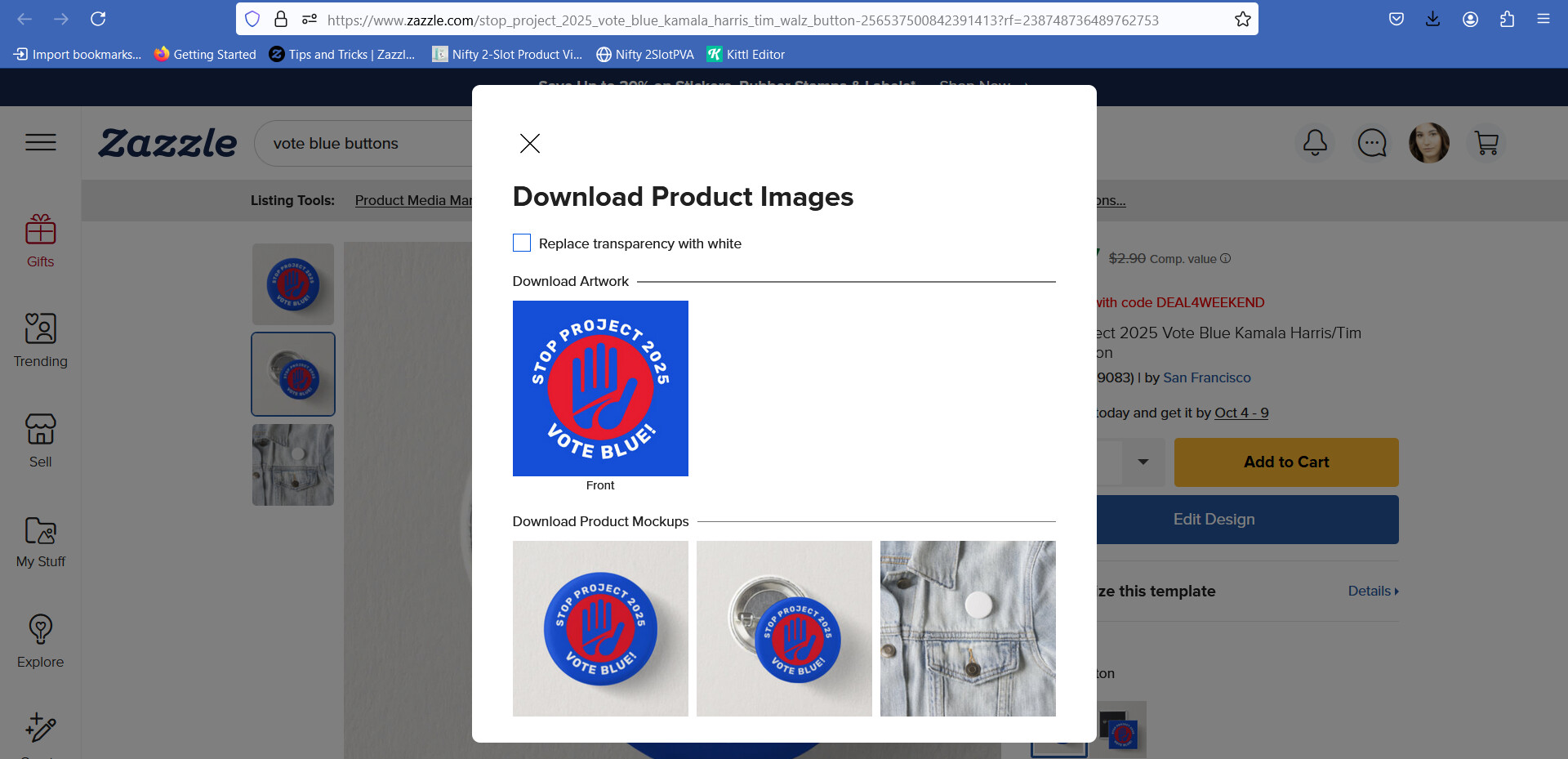Viewport: 1568px width, 759px height.
Task: Open Kittl Editor bookmark
Action: (x=746, y=55)
